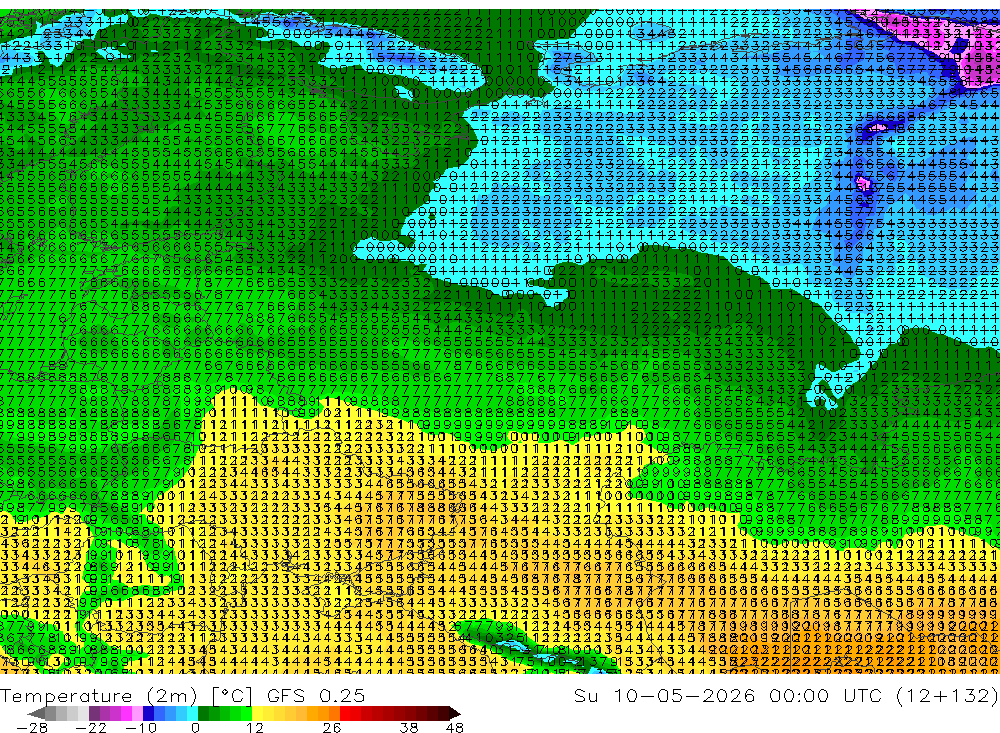
Task: Click the gray left arrow end of color scale
Action: coord(37,713)
